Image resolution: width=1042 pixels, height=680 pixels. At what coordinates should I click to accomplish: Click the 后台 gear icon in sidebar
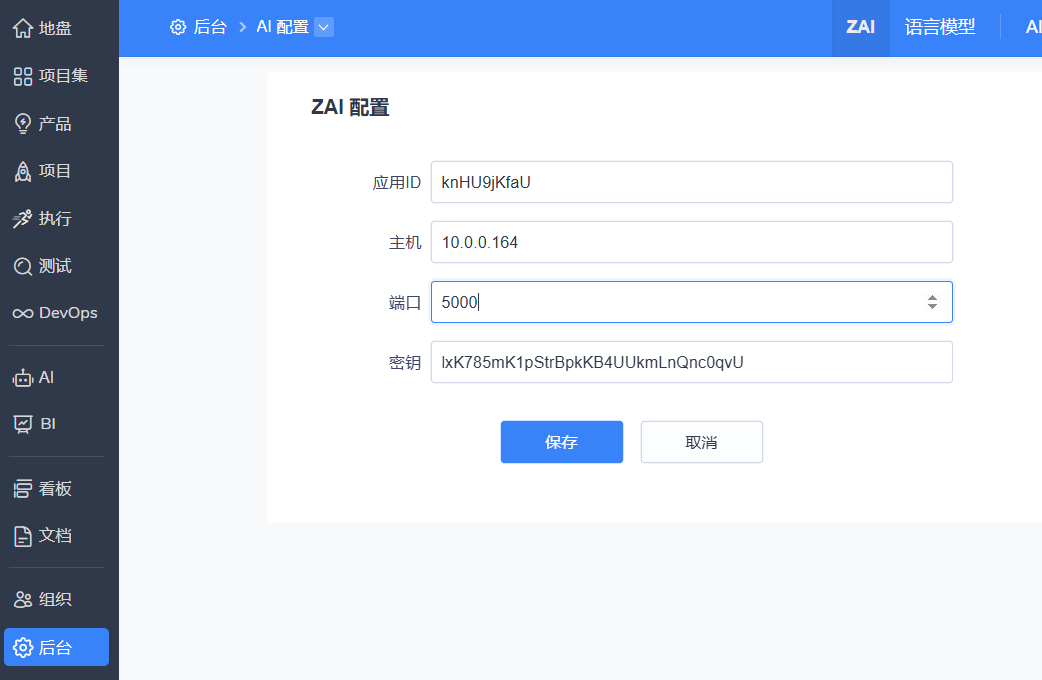pyautogui.click(x=23, y=647)
